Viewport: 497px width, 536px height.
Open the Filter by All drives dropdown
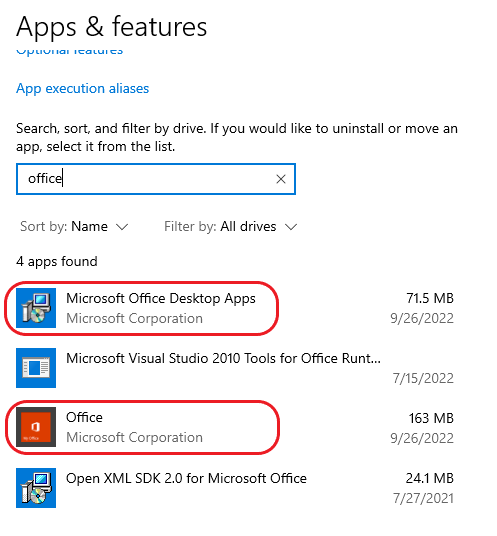click(231, 226)
